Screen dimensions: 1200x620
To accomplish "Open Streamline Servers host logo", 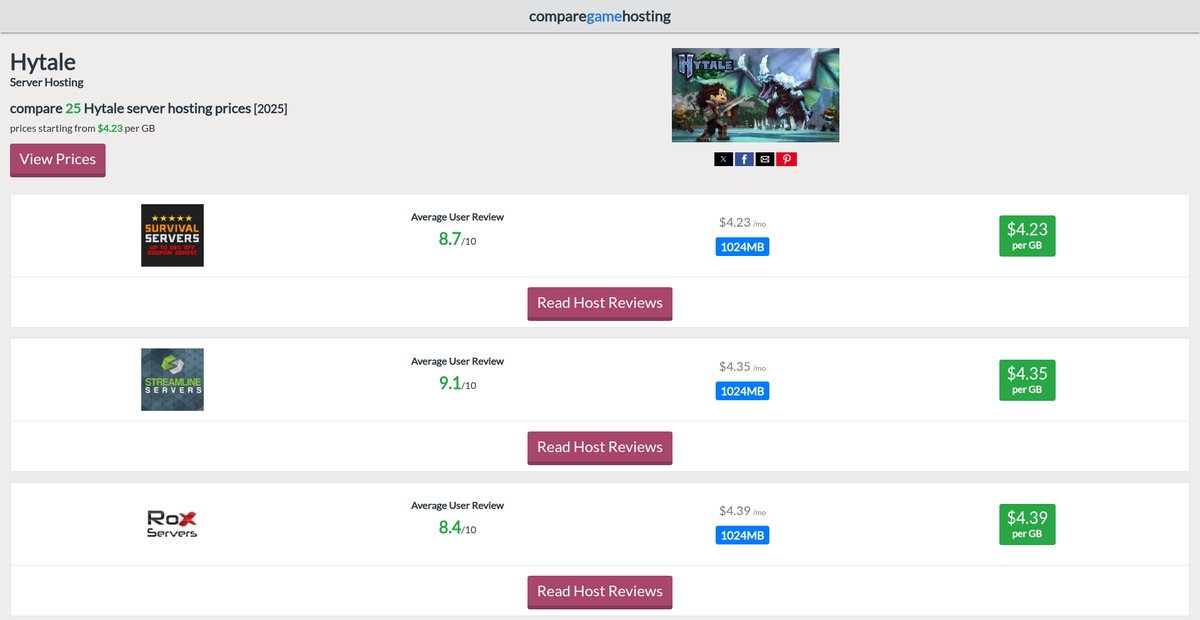I will (x=172, y=379).
